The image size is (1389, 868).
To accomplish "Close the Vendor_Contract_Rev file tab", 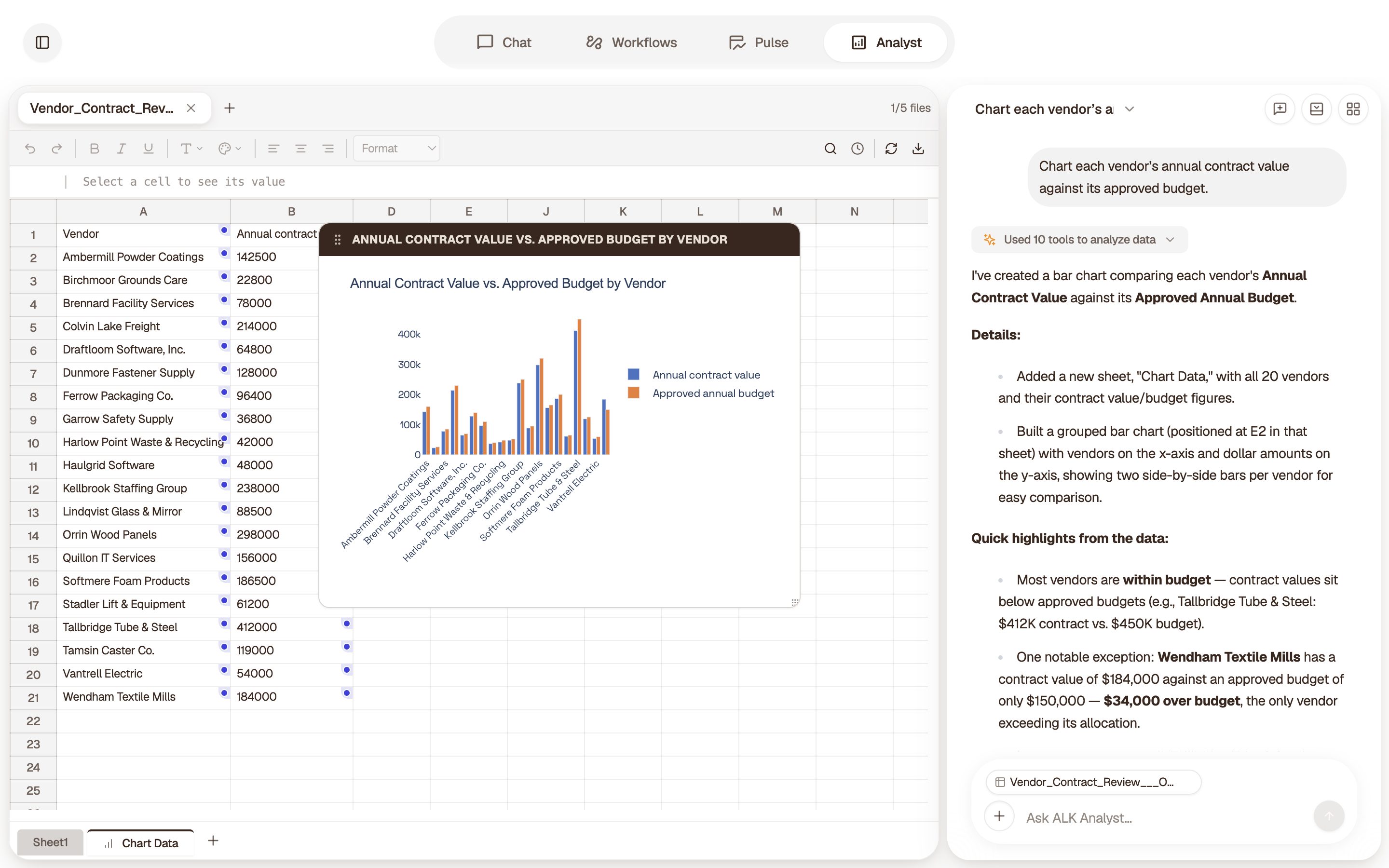I will point(191,108).
